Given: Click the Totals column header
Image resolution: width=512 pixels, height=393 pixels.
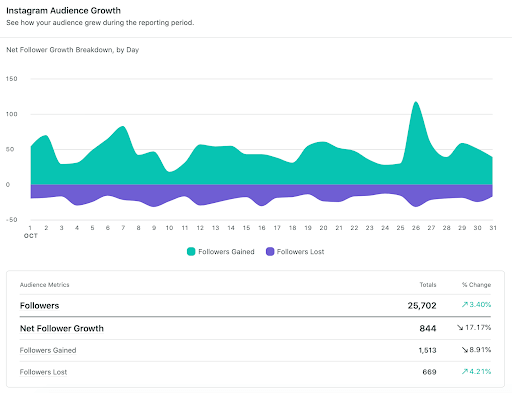Looking at the screenshot, I should [x=428, y=285].
